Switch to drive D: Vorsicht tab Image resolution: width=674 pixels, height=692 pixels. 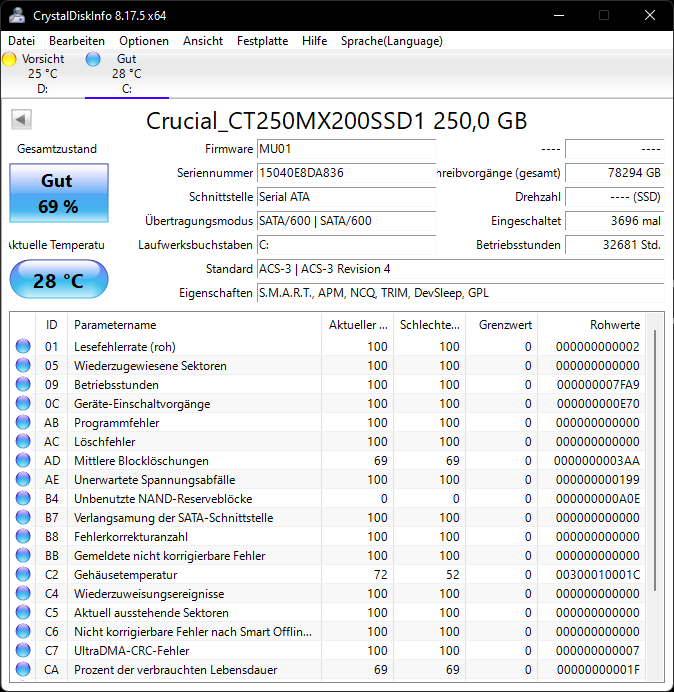click(x=42, y=74)
